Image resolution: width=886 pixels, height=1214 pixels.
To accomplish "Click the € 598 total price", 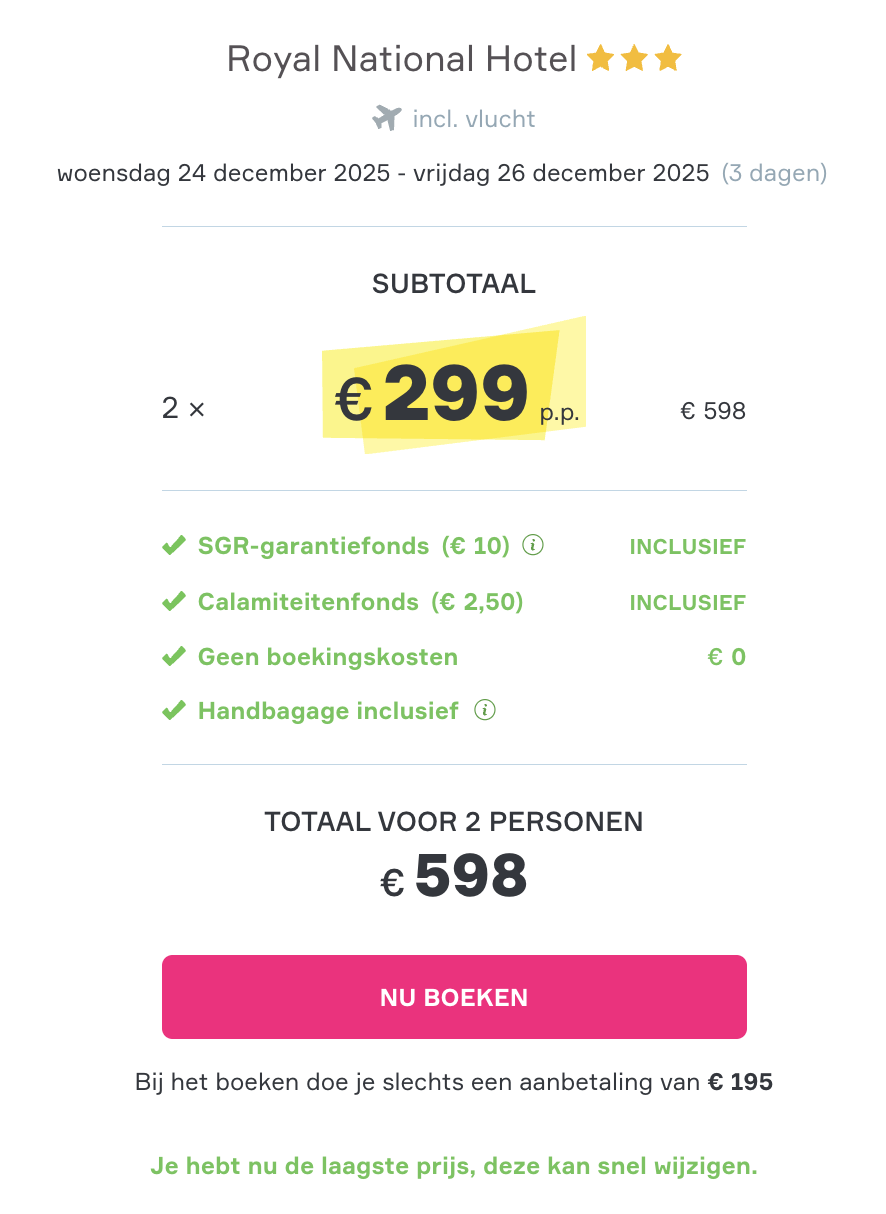I will coord(454,877).
